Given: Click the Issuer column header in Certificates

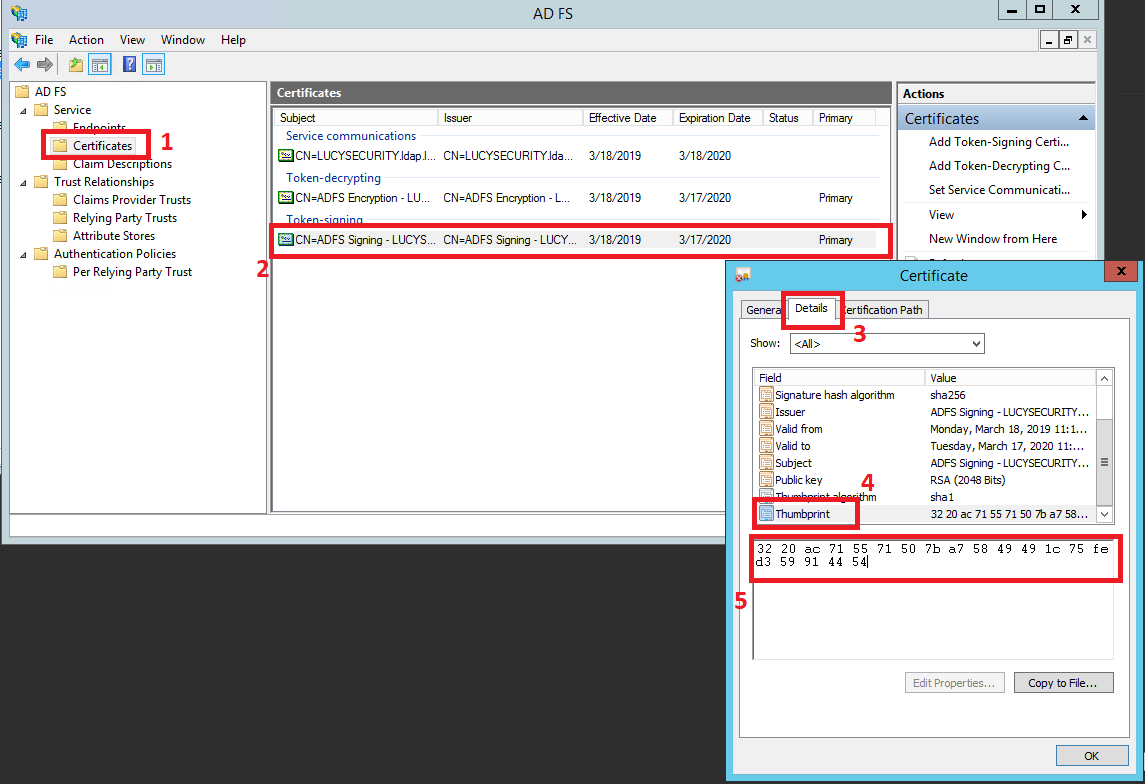Looking at the screenshot, I should [510, 118].
